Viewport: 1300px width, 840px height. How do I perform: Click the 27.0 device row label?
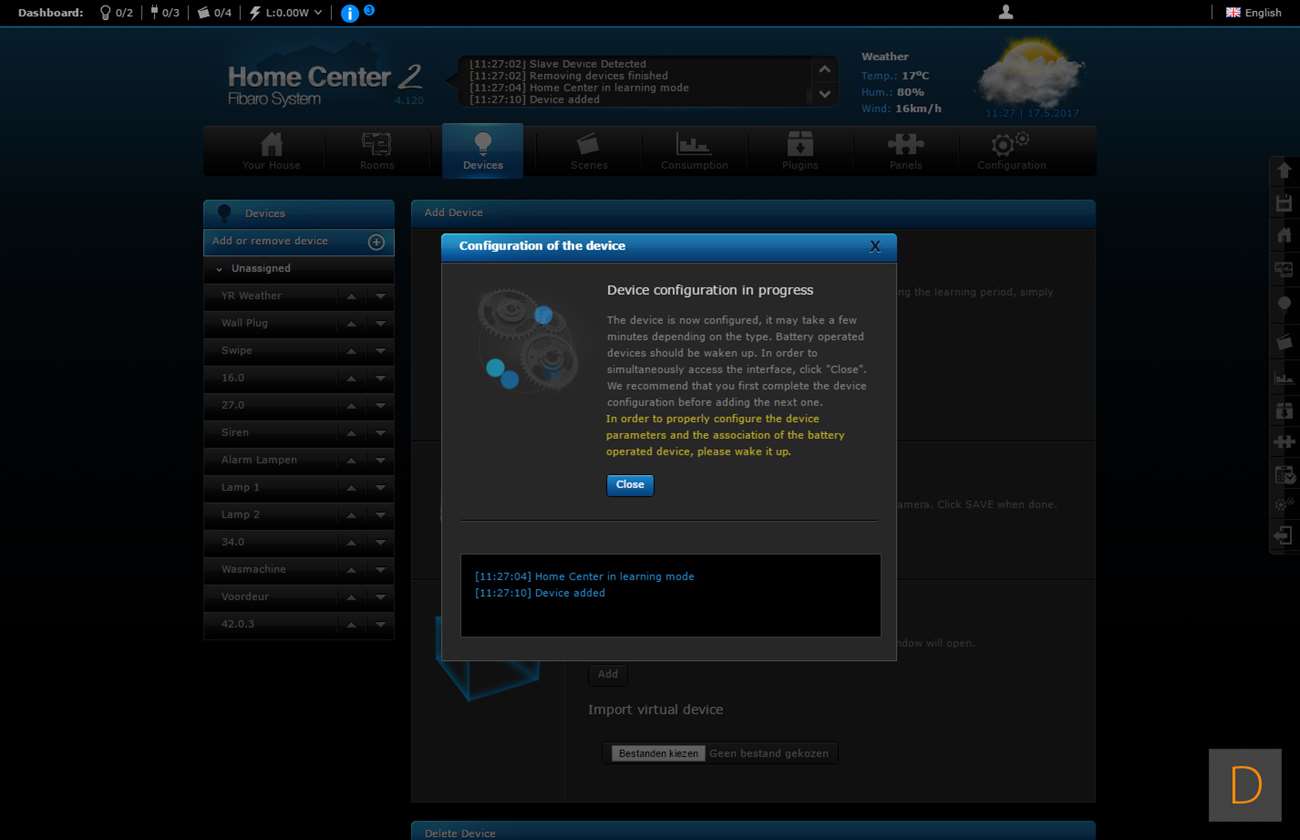pyautogui.click(x=233, y=406)
